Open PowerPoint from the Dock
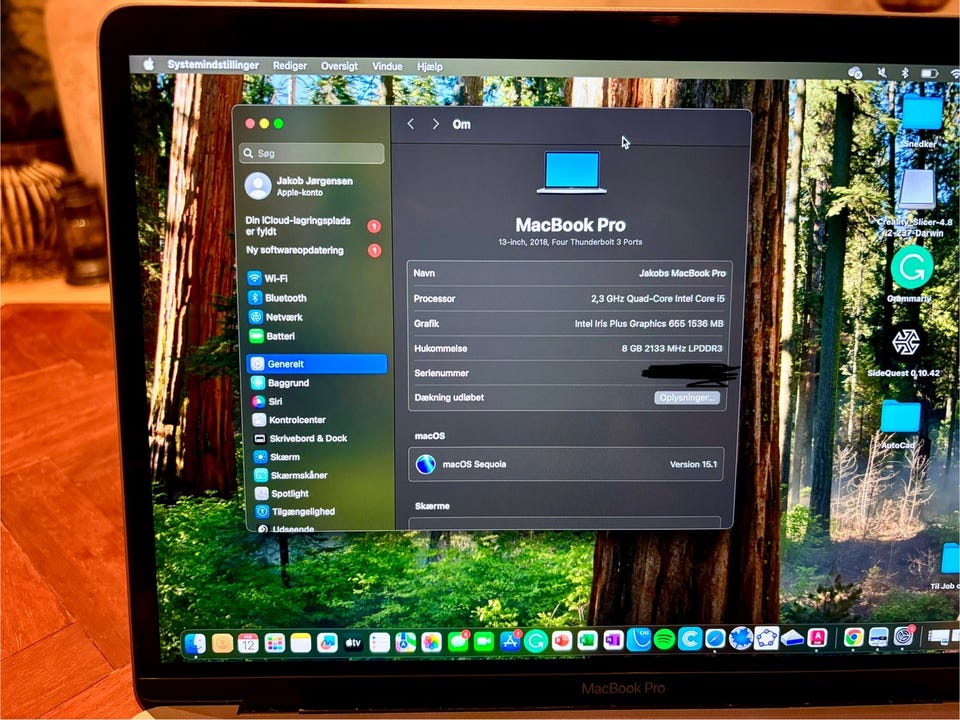The width and height of the screenshot is (960, 720). (x=561, y=641)
